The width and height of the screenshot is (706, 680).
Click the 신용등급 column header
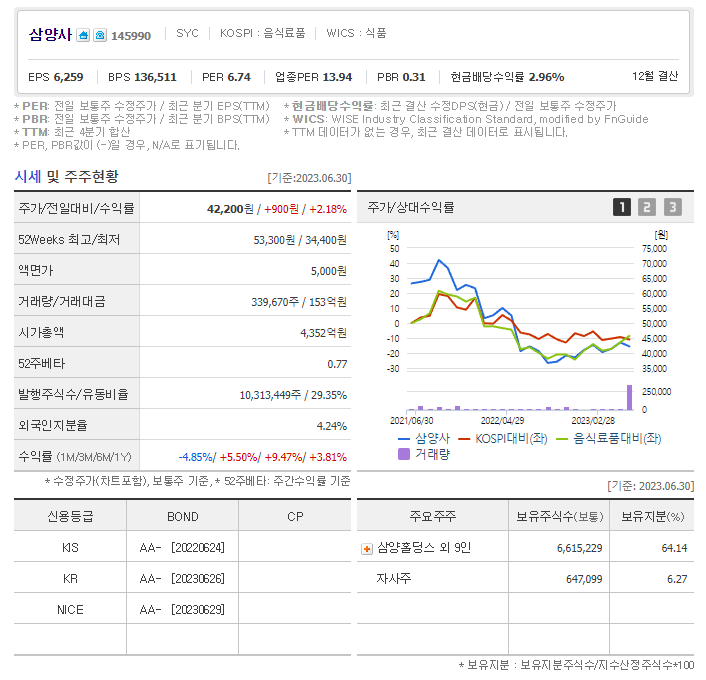70,516
